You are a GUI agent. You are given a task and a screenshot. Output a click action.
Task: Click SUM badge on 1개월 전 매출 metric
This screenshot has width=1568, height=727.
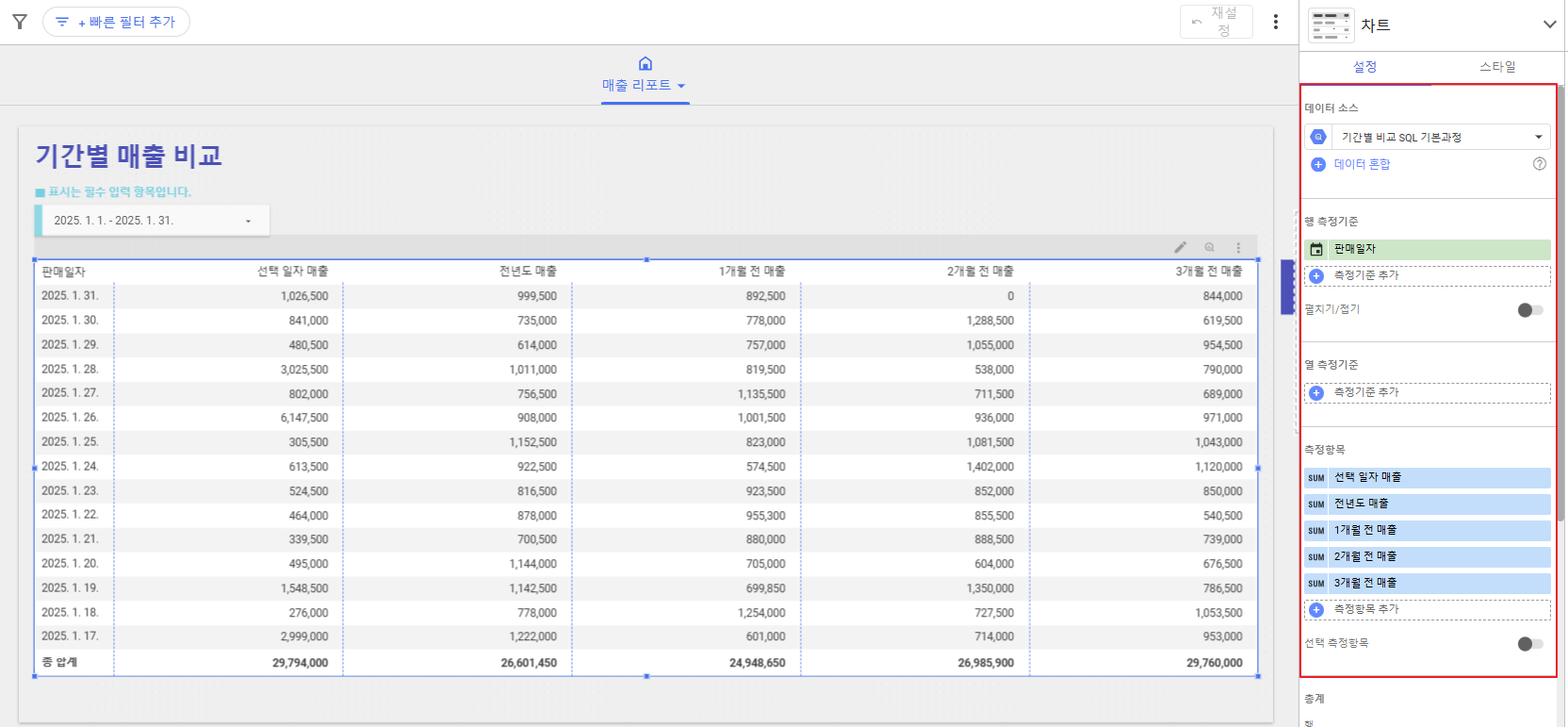pos(1316,531)
